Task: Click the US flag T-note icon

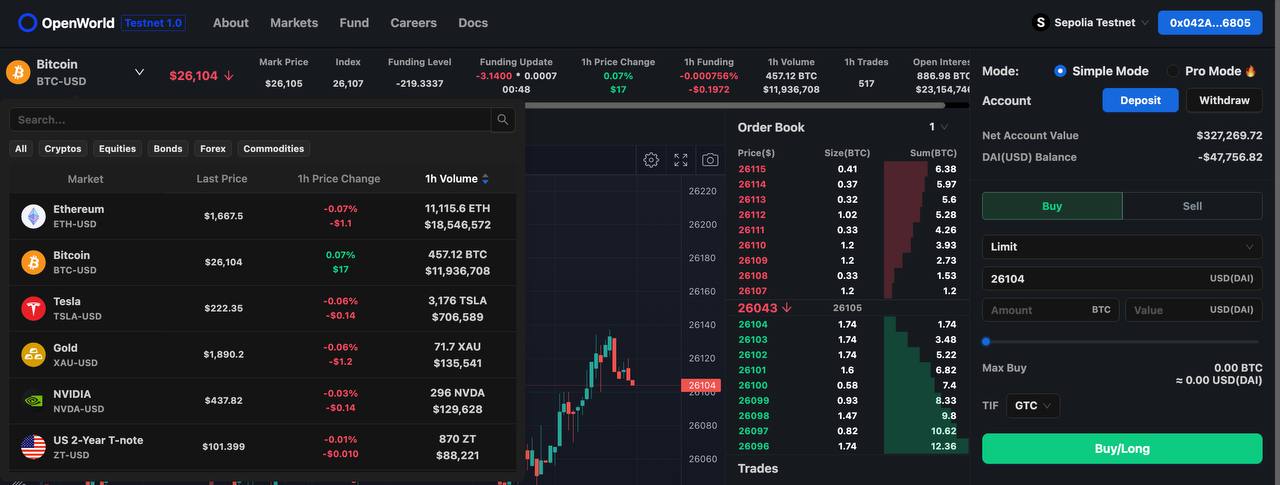Action: [x=34, y=446]
